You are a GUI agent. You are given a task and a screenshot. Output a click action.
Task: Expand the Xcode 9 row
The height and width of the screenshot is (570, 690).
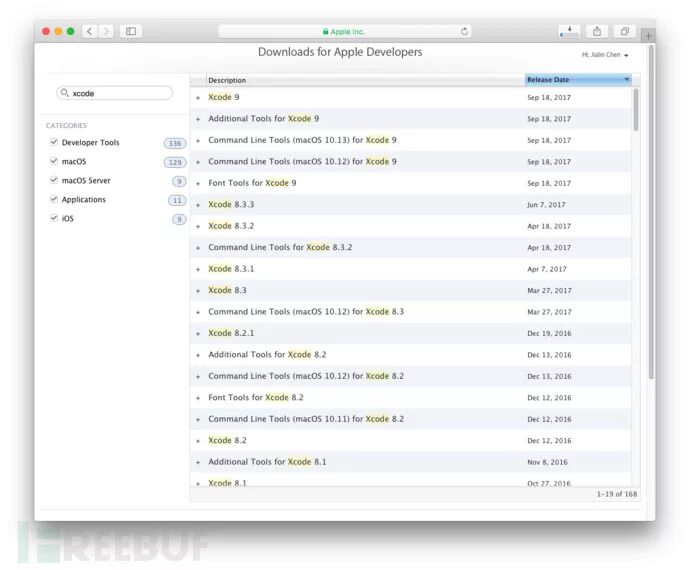198,98
